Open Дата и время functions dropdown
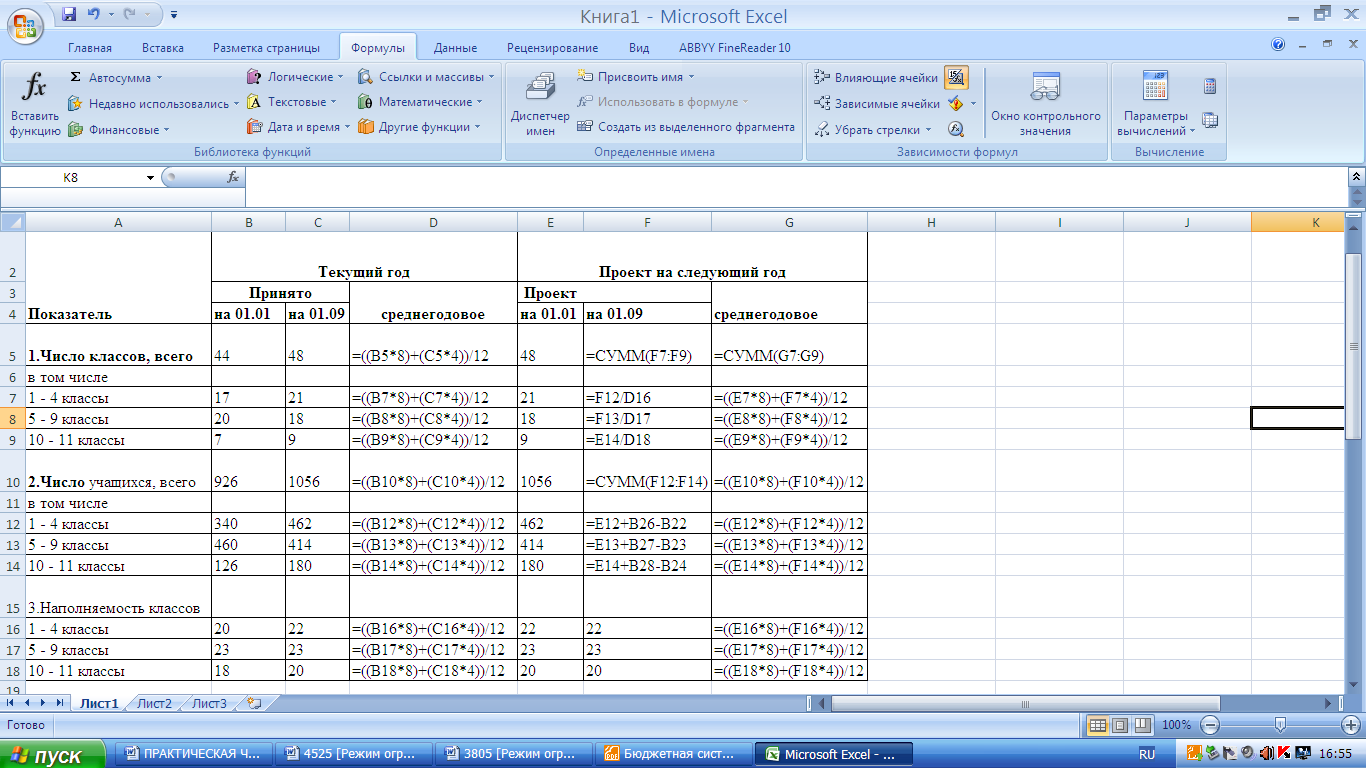This screenshot has width=1366, height=768. tap(346, 127)
